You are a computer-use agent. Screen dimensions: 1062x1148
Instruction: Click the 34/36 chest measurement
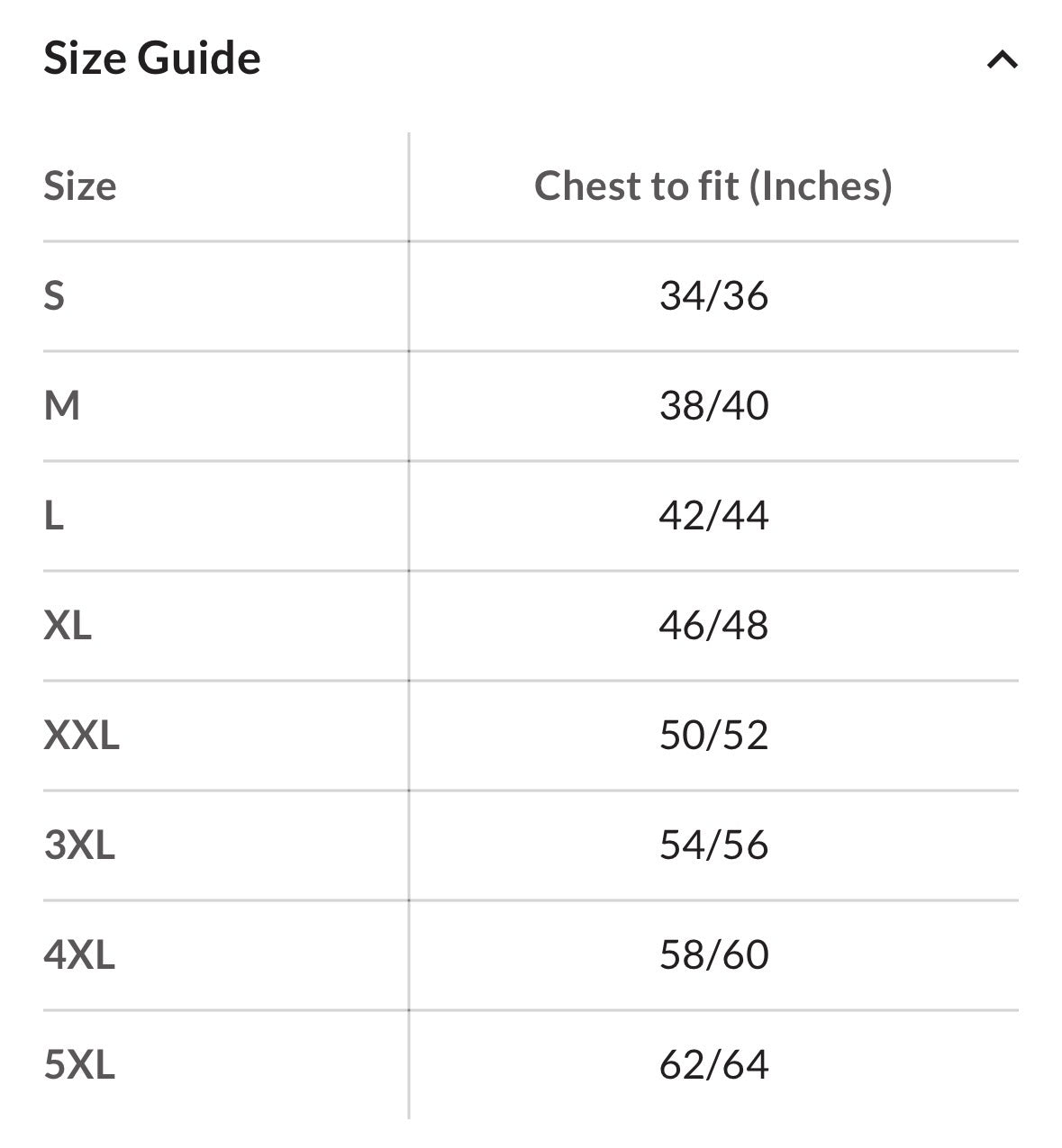click(x=713, y=296)
